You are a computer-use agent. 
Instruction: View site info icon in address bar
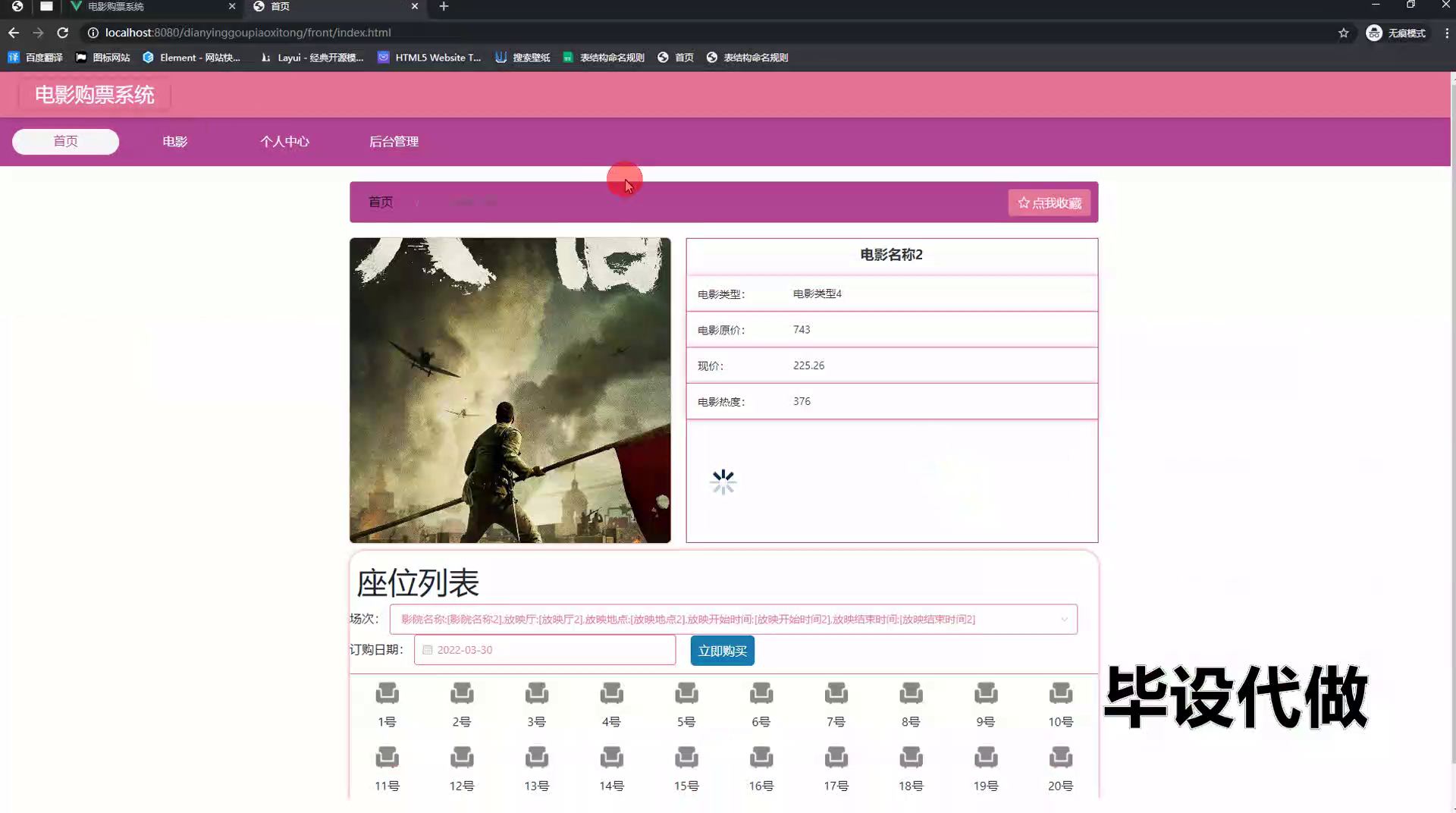[x=93, y=33]
